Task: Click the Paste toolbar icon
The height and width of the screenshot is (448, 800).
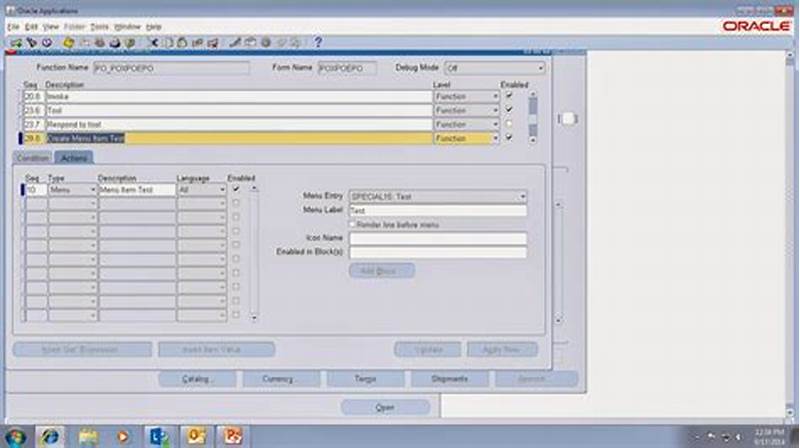Action: (182, 43)
